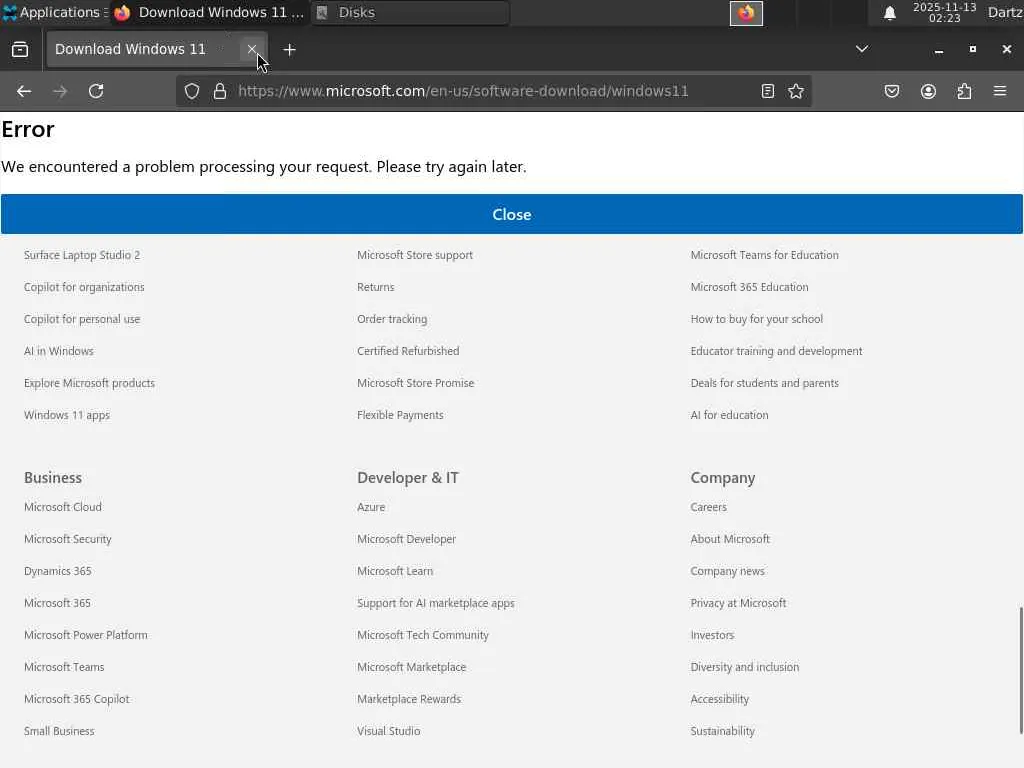
Task: Open the Pocket save icon
Action: point(891,91)
